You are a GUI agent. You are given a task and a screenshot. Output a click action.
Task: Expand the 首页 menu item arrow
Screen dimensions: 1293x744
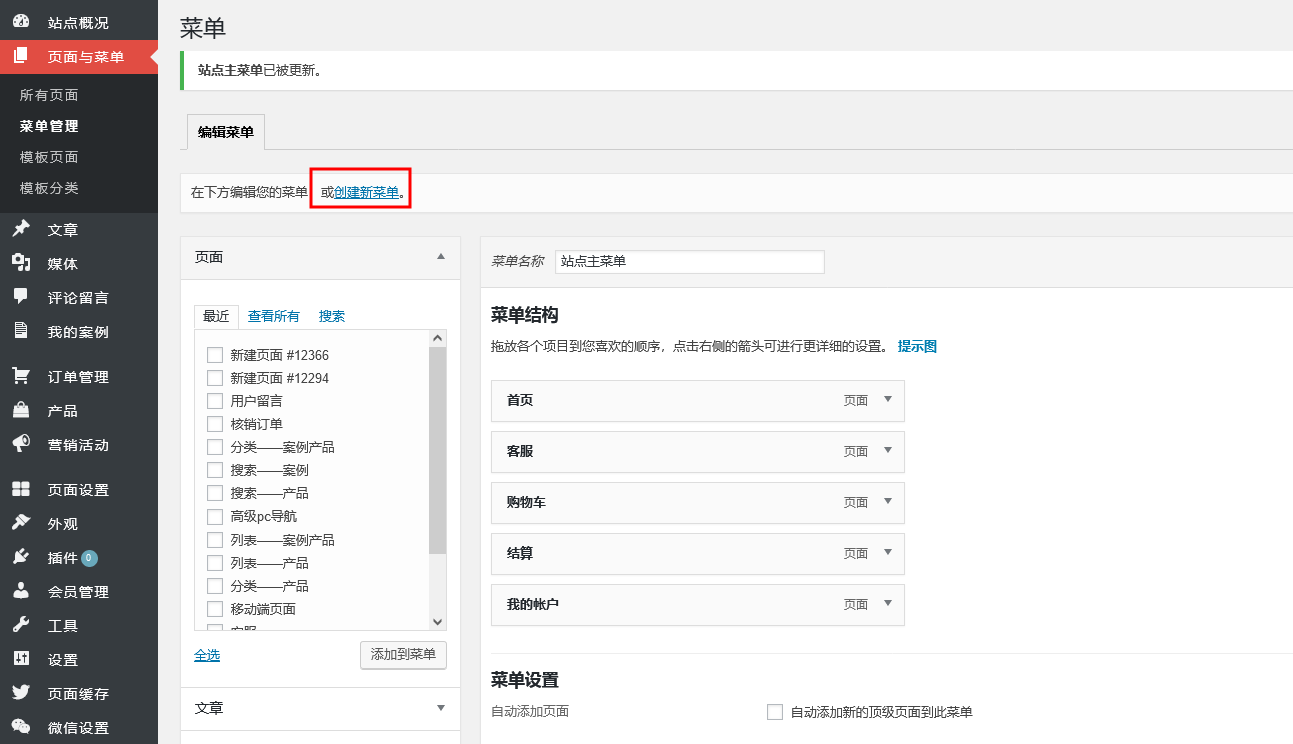(886, 399)
